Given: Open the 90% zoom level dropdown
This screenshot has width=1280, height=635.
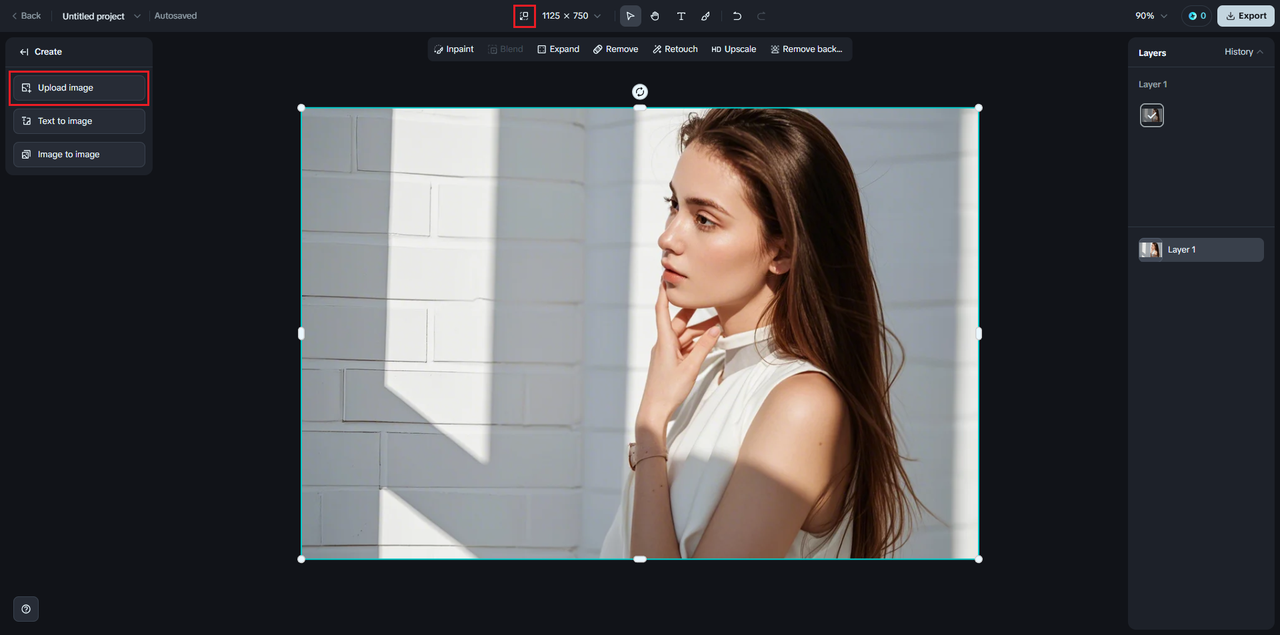Looking at the screenshot, I should tap(1151, 16).
